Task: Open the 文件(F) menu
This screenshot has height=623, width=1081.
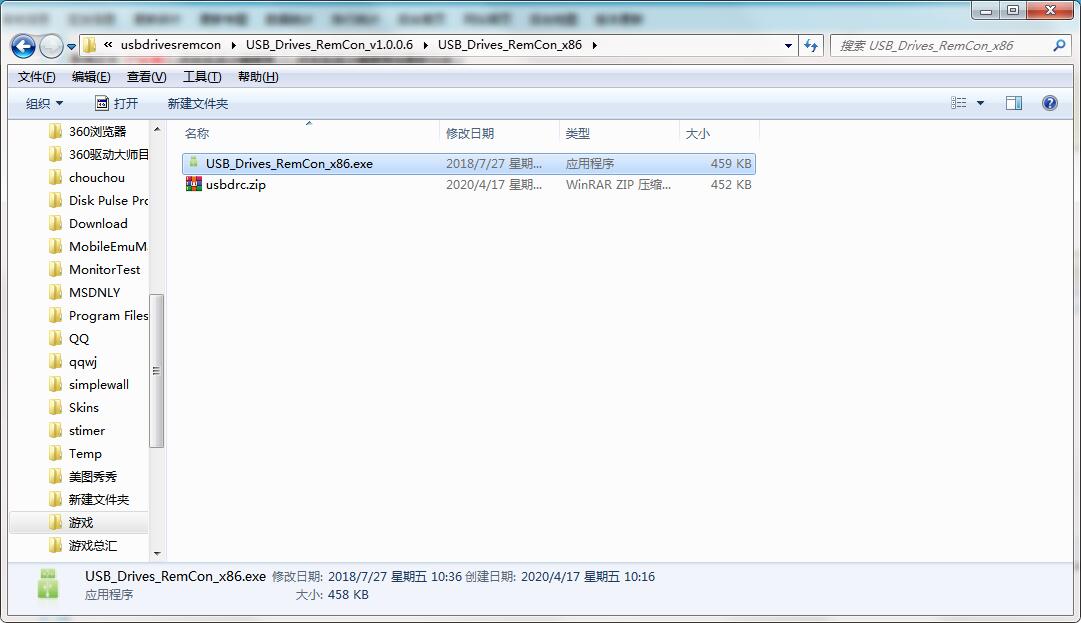Action: pos(37,76)
